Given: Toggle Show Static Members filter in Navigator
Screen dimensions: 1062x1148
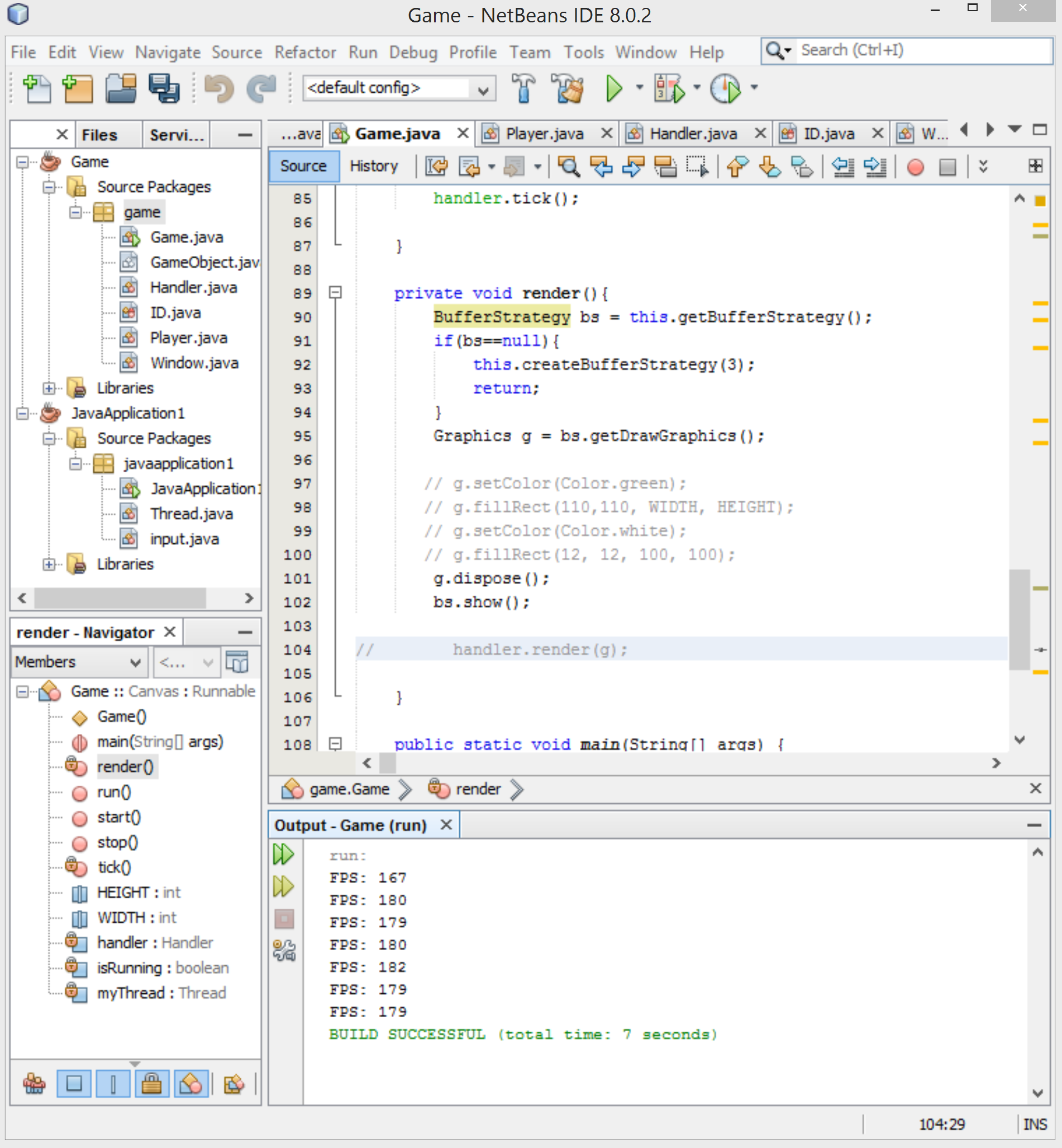Looking at the screenshot, I should tap(113, 1084).
